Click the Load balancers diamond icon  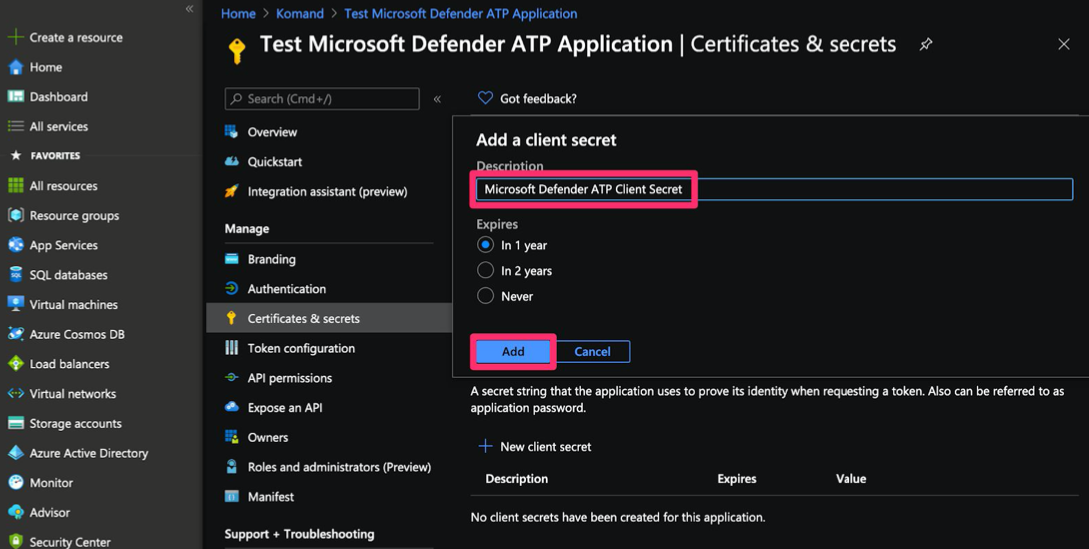click(15, 363)
